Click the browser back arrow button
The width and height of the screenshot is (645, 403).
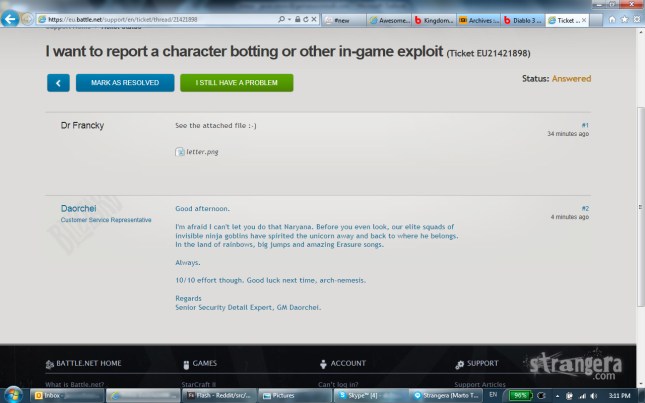pos(11,18)
